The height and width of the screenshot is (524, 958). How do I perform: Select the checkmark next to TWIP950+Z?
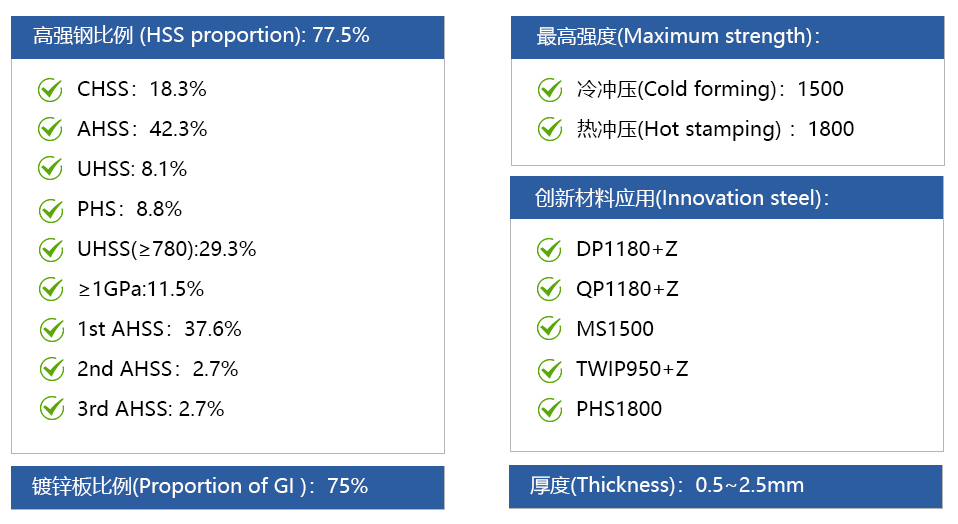click(550, 369)
